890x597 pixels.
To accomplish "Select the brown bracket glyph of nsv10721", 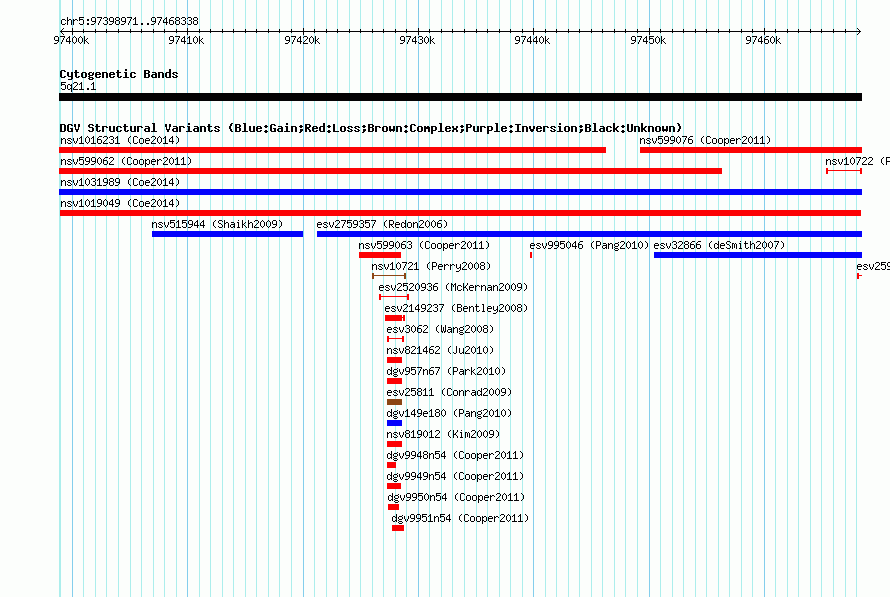I will 389,276.
